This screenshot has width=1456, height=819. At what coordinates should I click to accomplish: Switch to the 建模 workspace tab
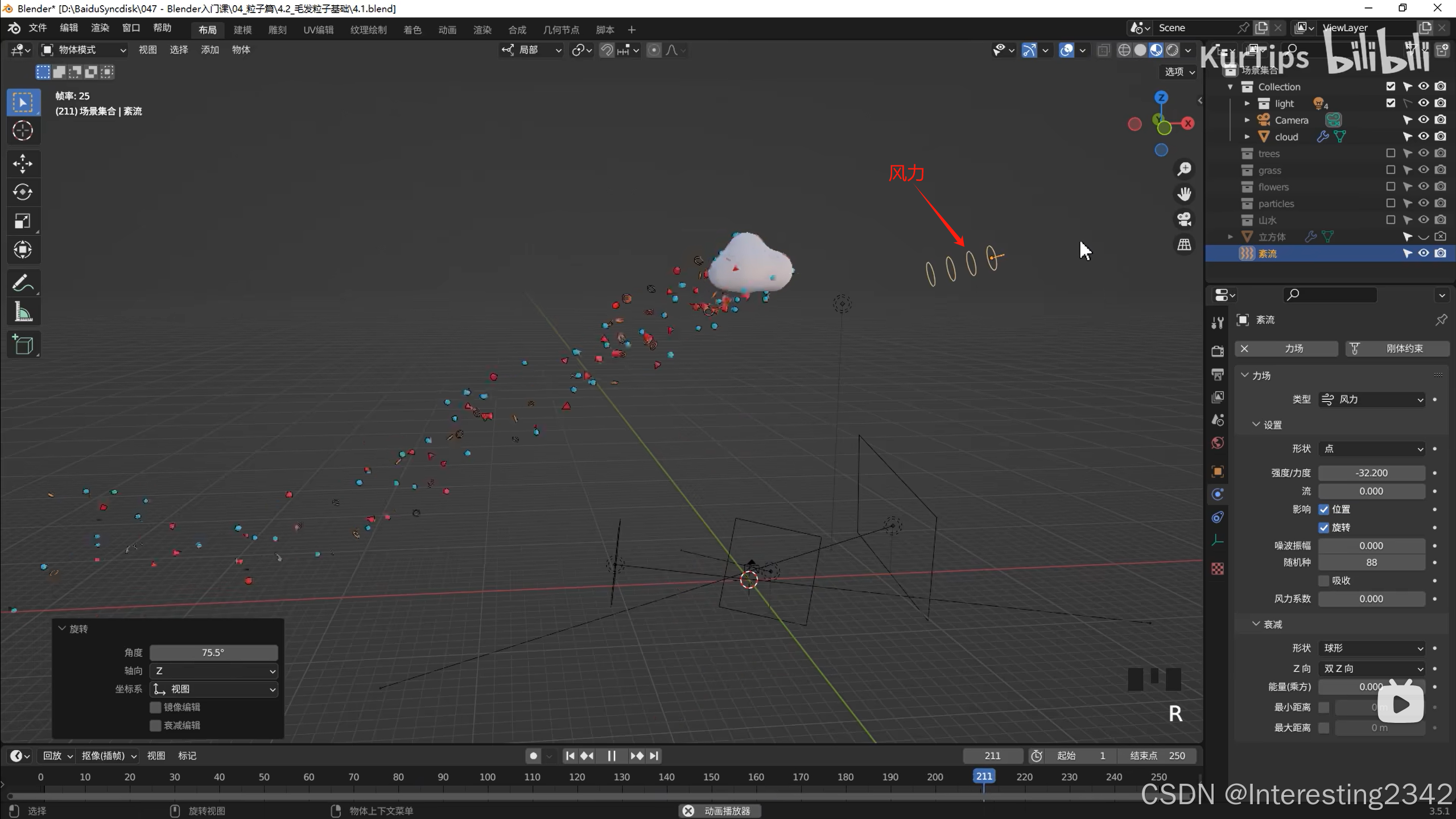point(242,30)
